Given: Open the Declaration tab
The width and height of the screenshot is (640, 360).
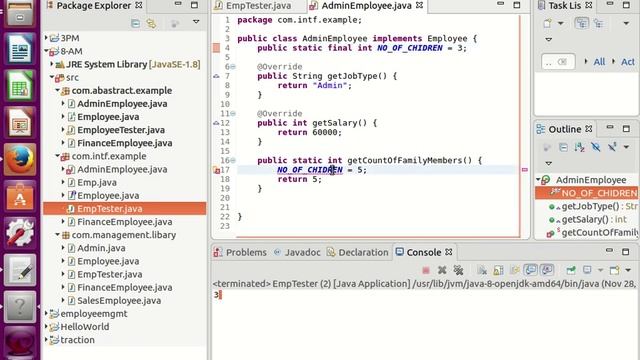Looking at the screenshot, I should (x=358, y=252).
